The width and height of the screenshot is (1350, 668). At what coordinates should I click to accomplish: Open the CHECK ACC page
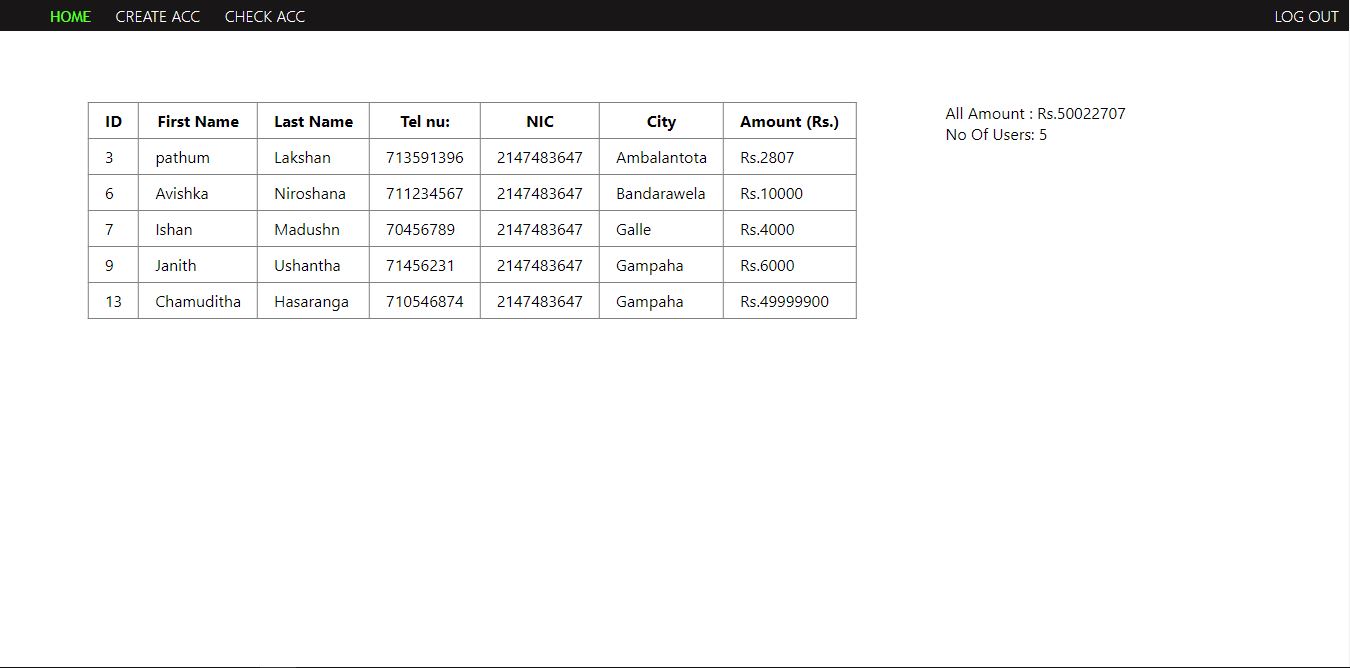pyautogui.click(x=264, y=16)
